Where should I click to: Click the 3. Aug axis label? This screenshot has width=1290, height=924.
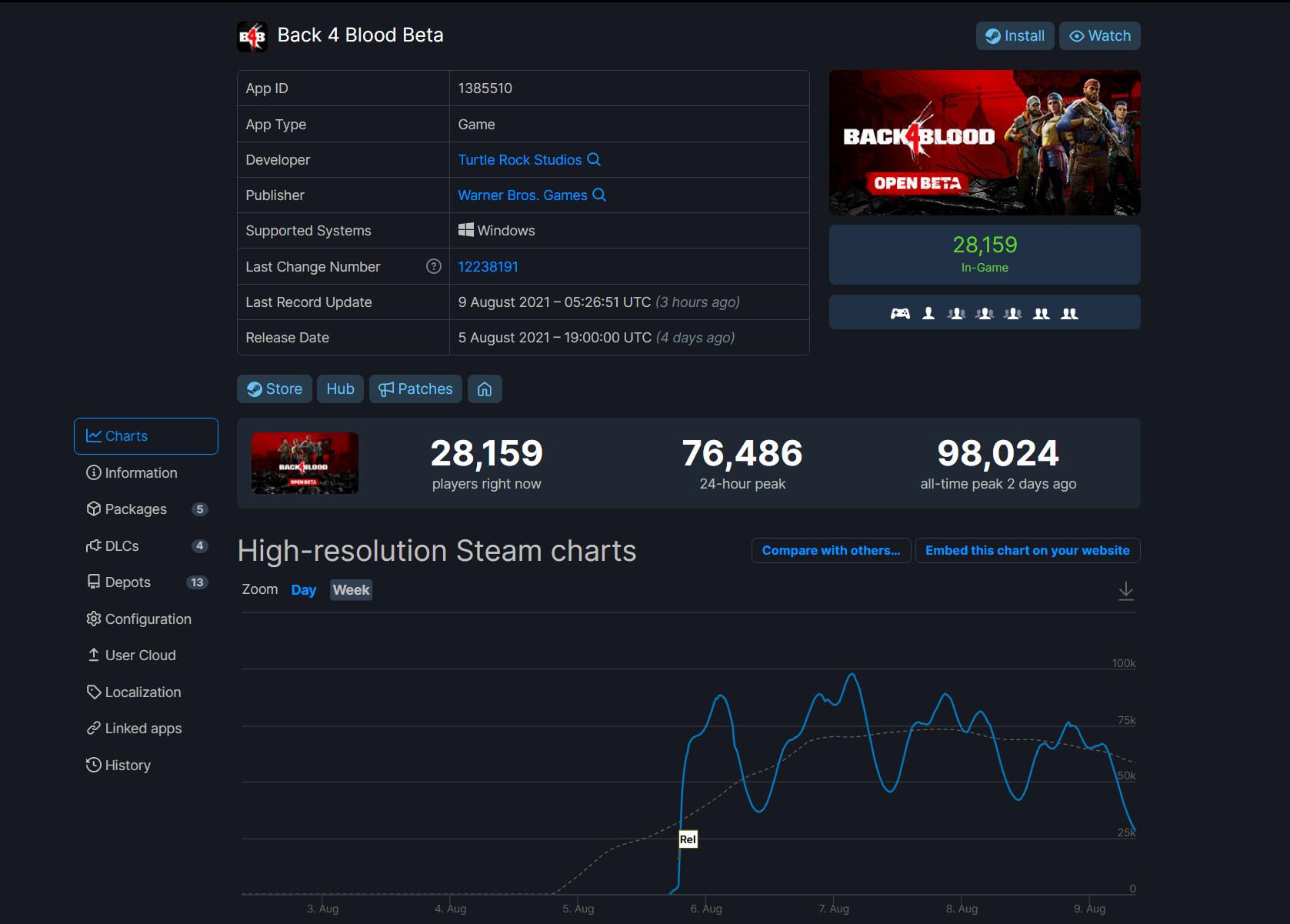pos(322,909)
